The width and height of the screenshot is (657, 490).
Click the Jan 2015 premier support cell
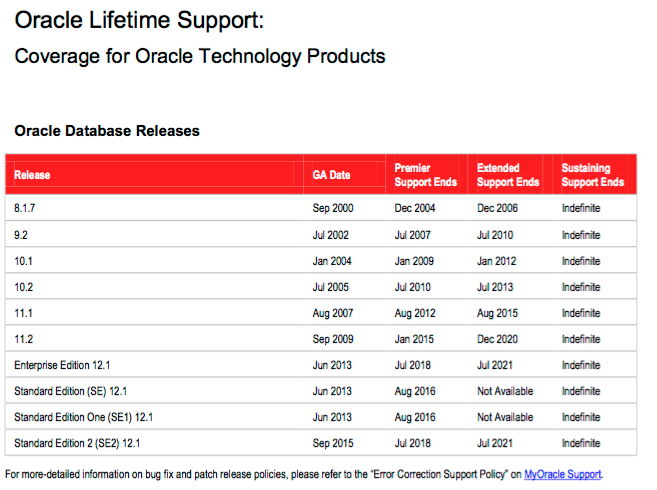click(414, 339)
